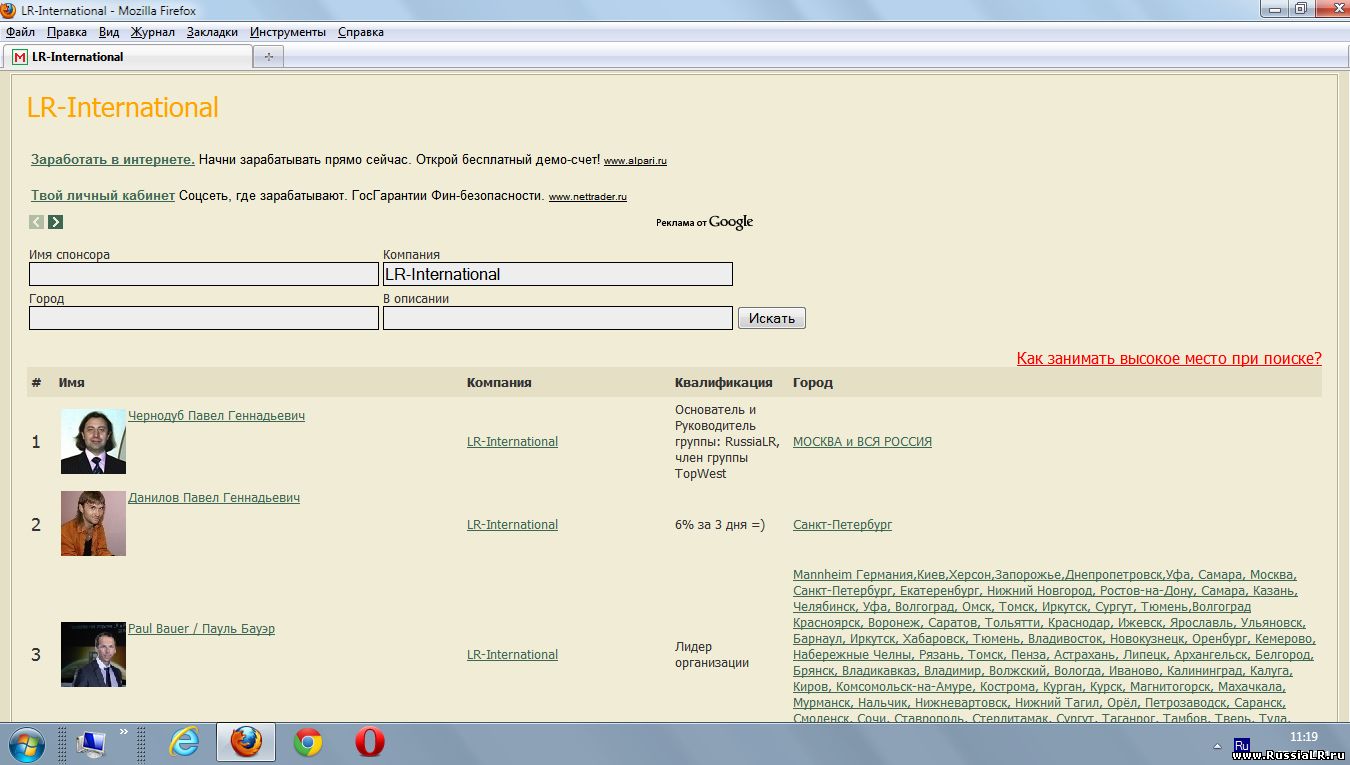Open LR-International company link in row 2
This screenshot has width=1350, height=765.
[512, 525]
